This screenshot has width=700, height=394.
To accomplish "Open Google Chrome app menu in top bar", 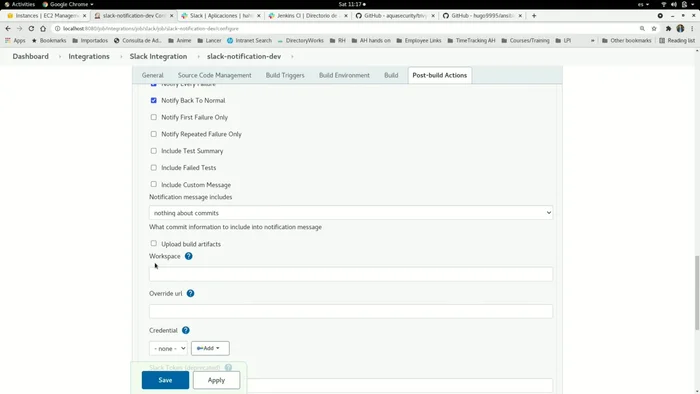I will (x=68, y=4).
